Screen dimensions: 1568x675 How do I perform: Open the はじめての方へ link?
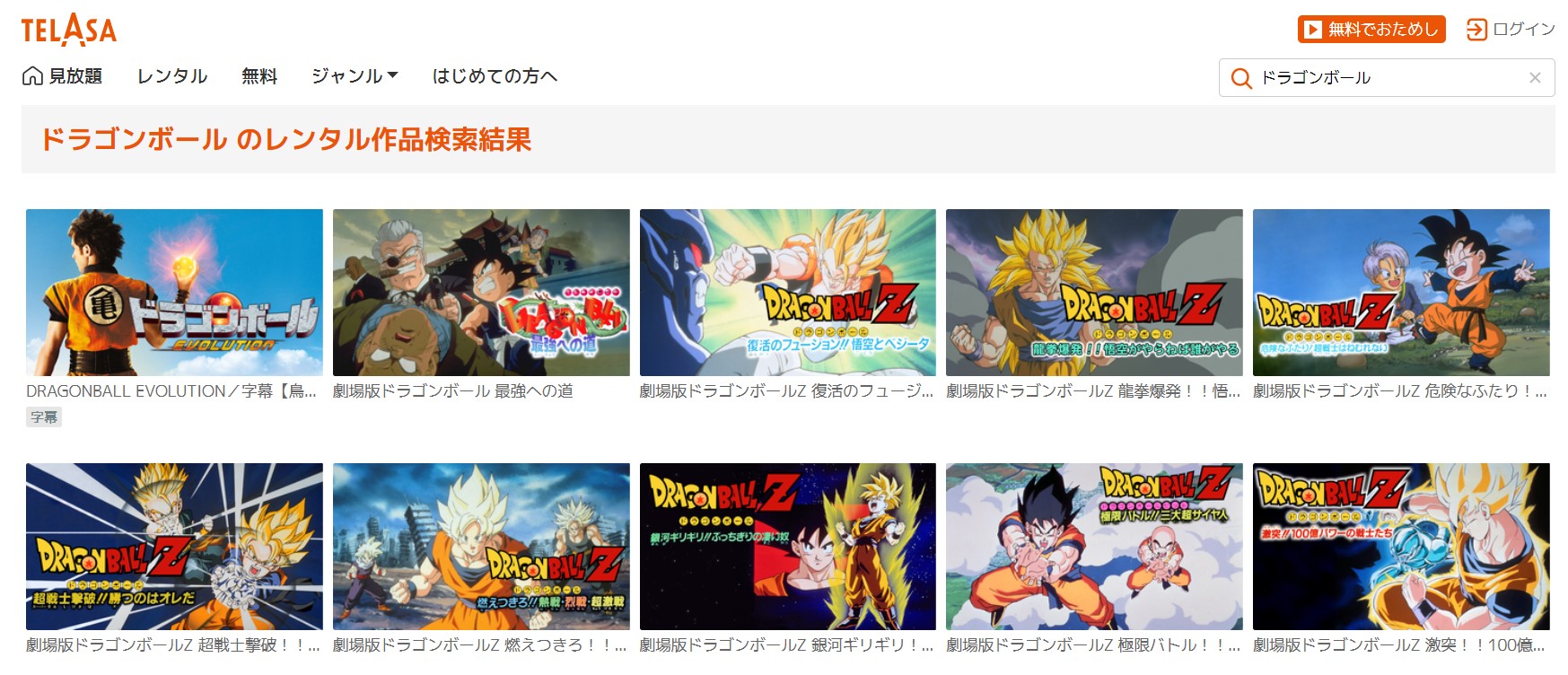pos(495,76)
